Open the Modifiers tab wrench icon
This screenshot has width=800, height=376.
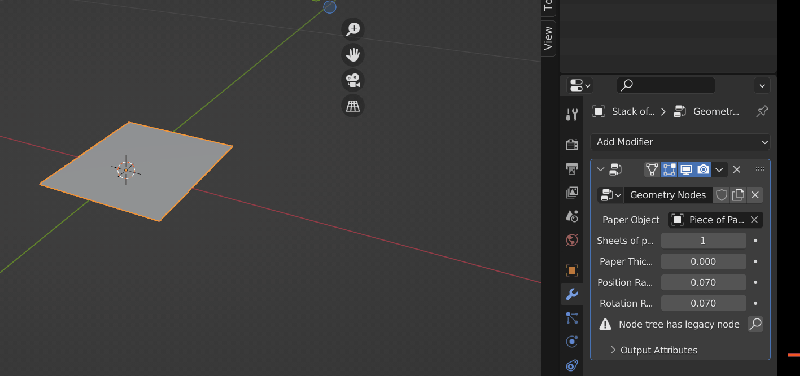pos(572,294)
